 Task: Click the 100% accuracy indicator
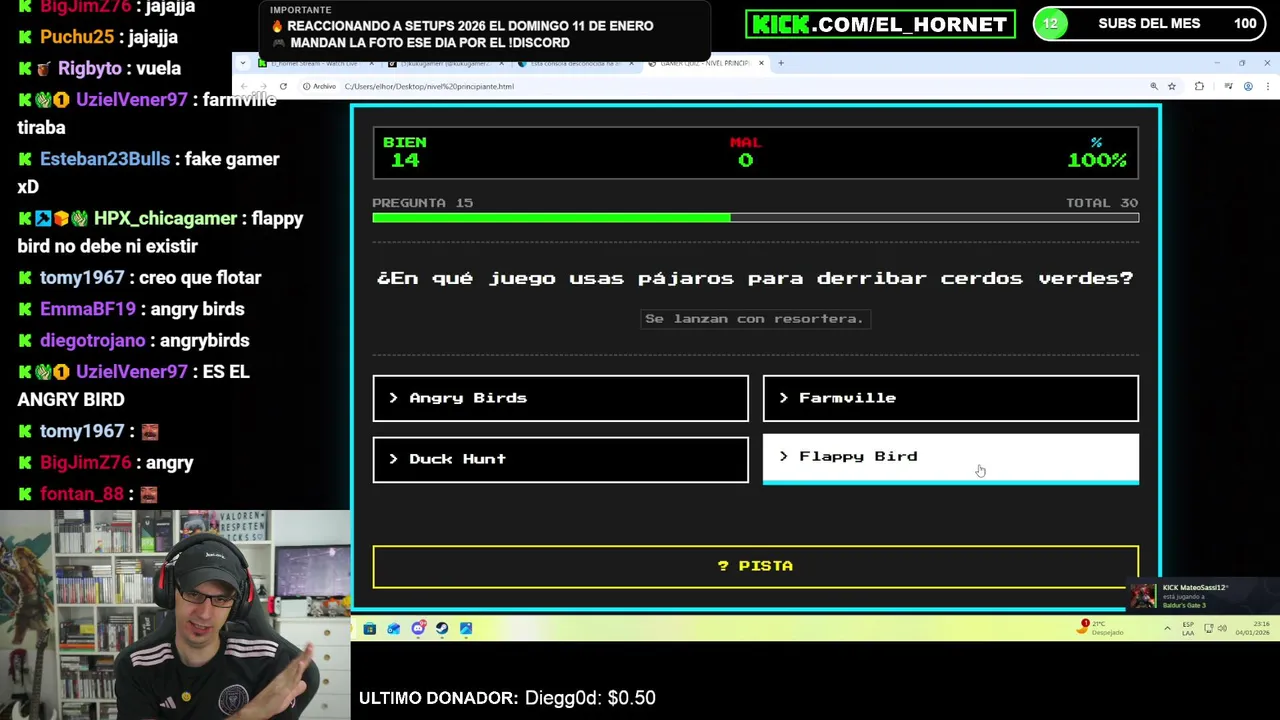(1097, 152)
